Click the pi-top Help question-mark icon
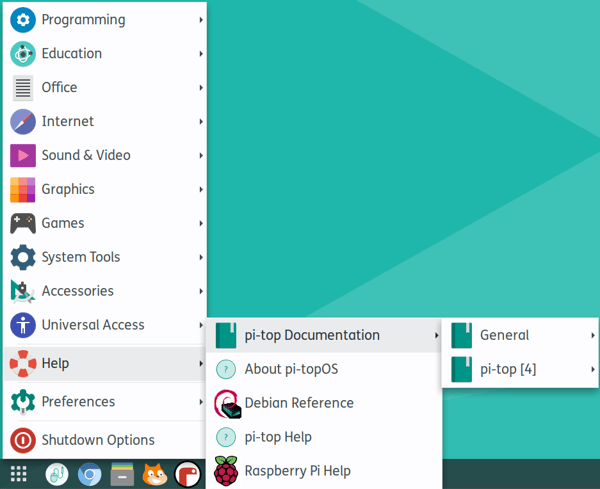The image size is (600, 489). [x=226, y=437]
